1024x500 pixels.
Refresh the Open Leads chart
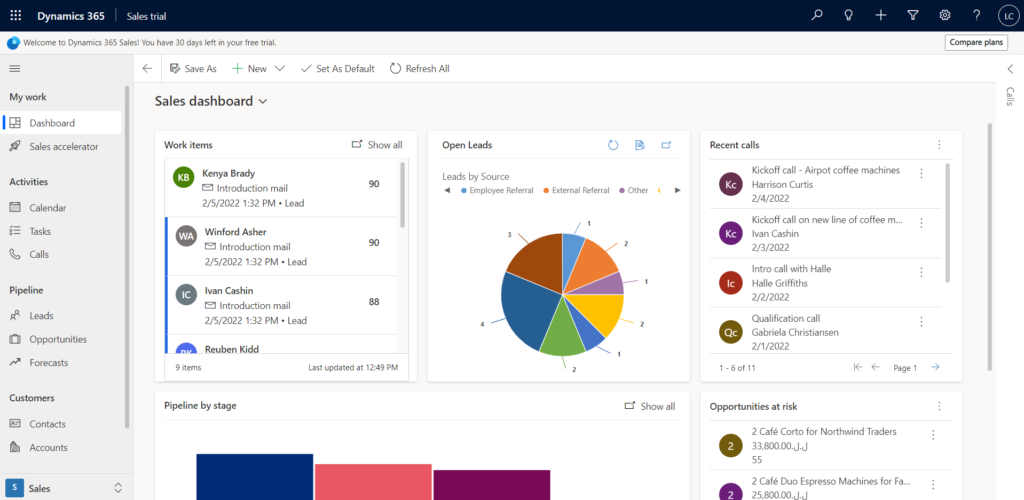613,145
